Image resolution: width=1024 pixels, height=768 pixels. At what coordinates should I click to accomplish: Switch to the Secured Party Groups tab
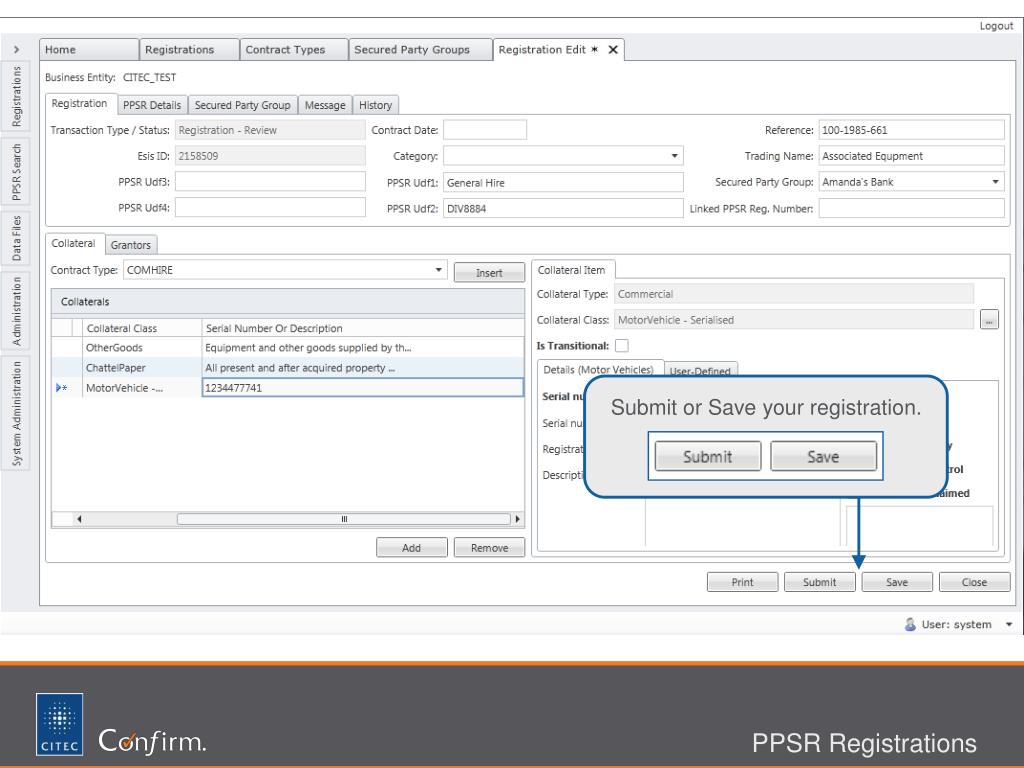421,50
